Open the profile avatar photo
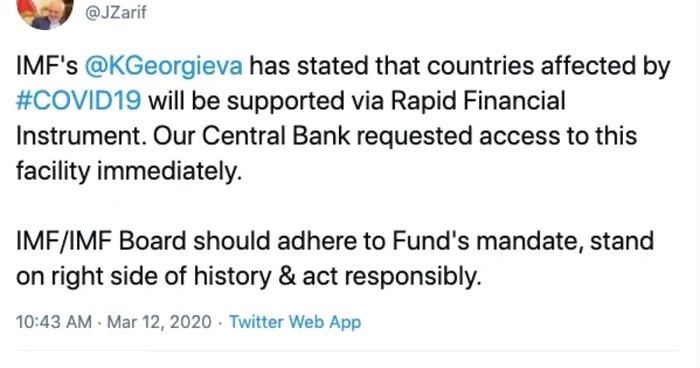 [45, 13]
